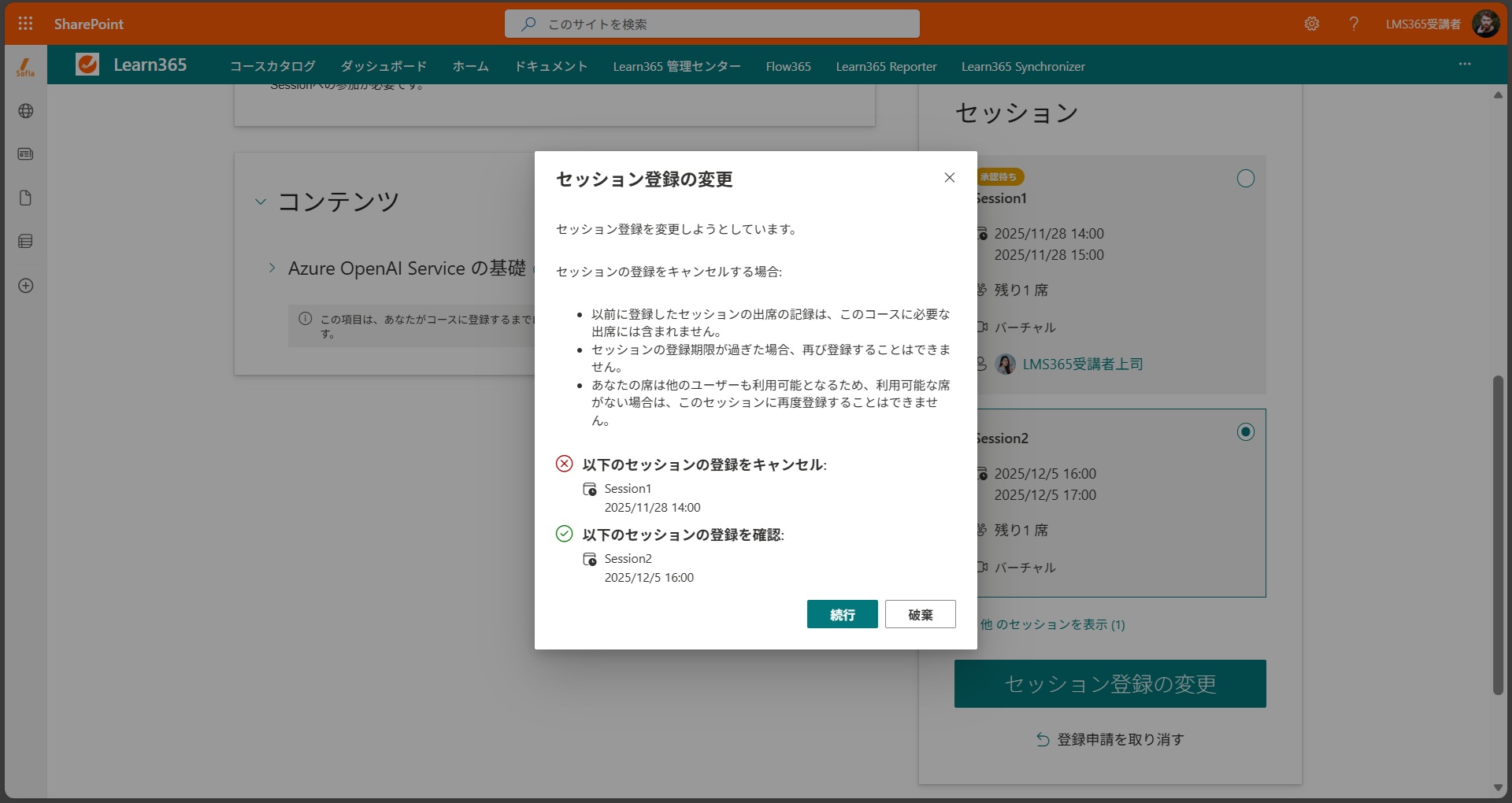Click the help question mark icon
The image size is (1512, 803).
click(1354, 24)
